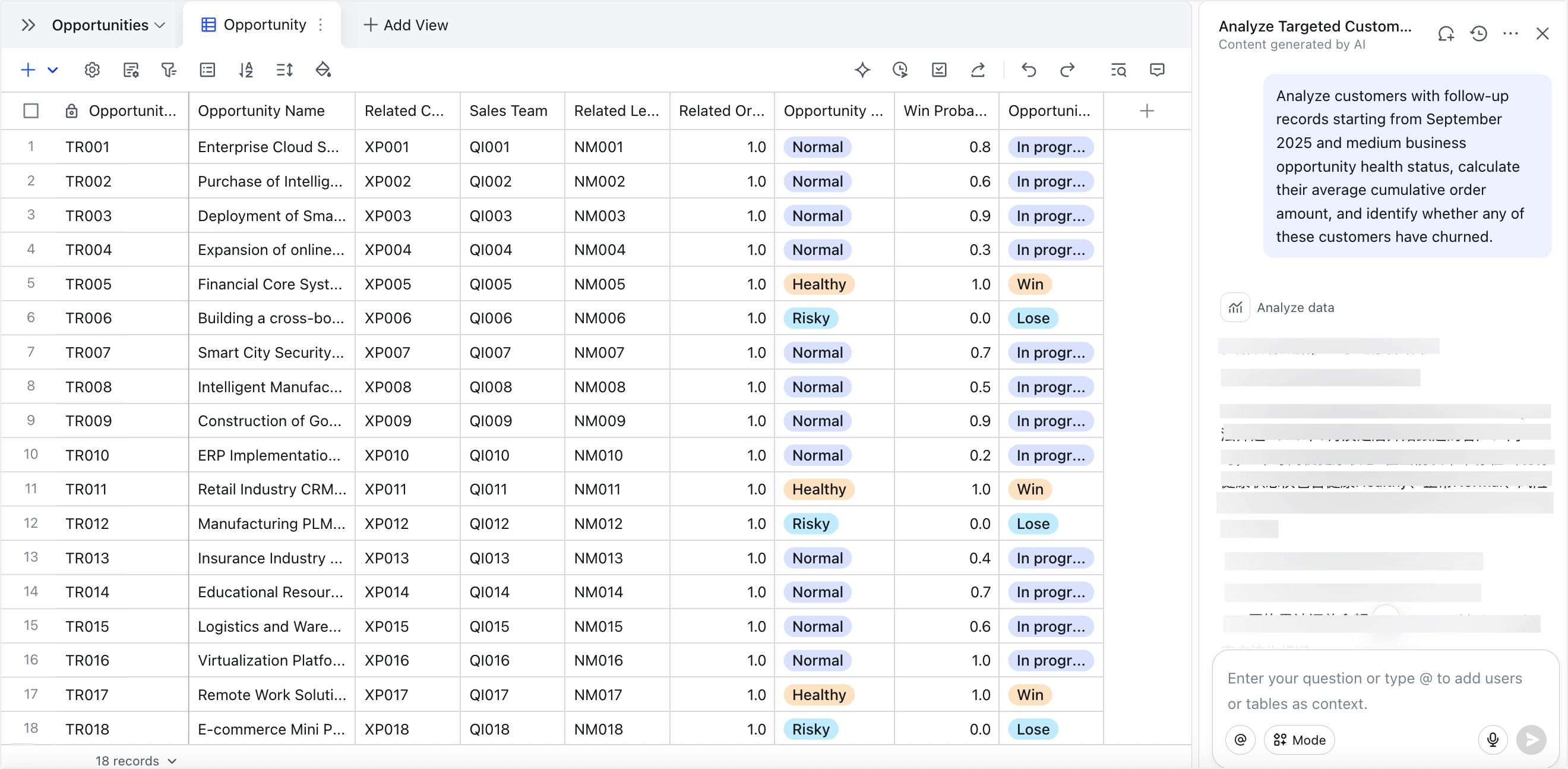Image resolution: width=1568 pixels, height=769 pixels.
Task: Search records with find icon
Action: tap(1118, 70)
